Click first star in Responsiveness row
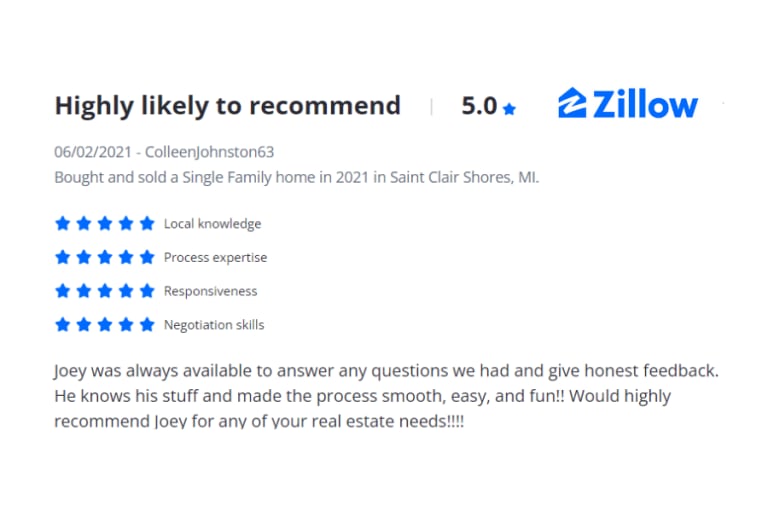 [62, 291]
